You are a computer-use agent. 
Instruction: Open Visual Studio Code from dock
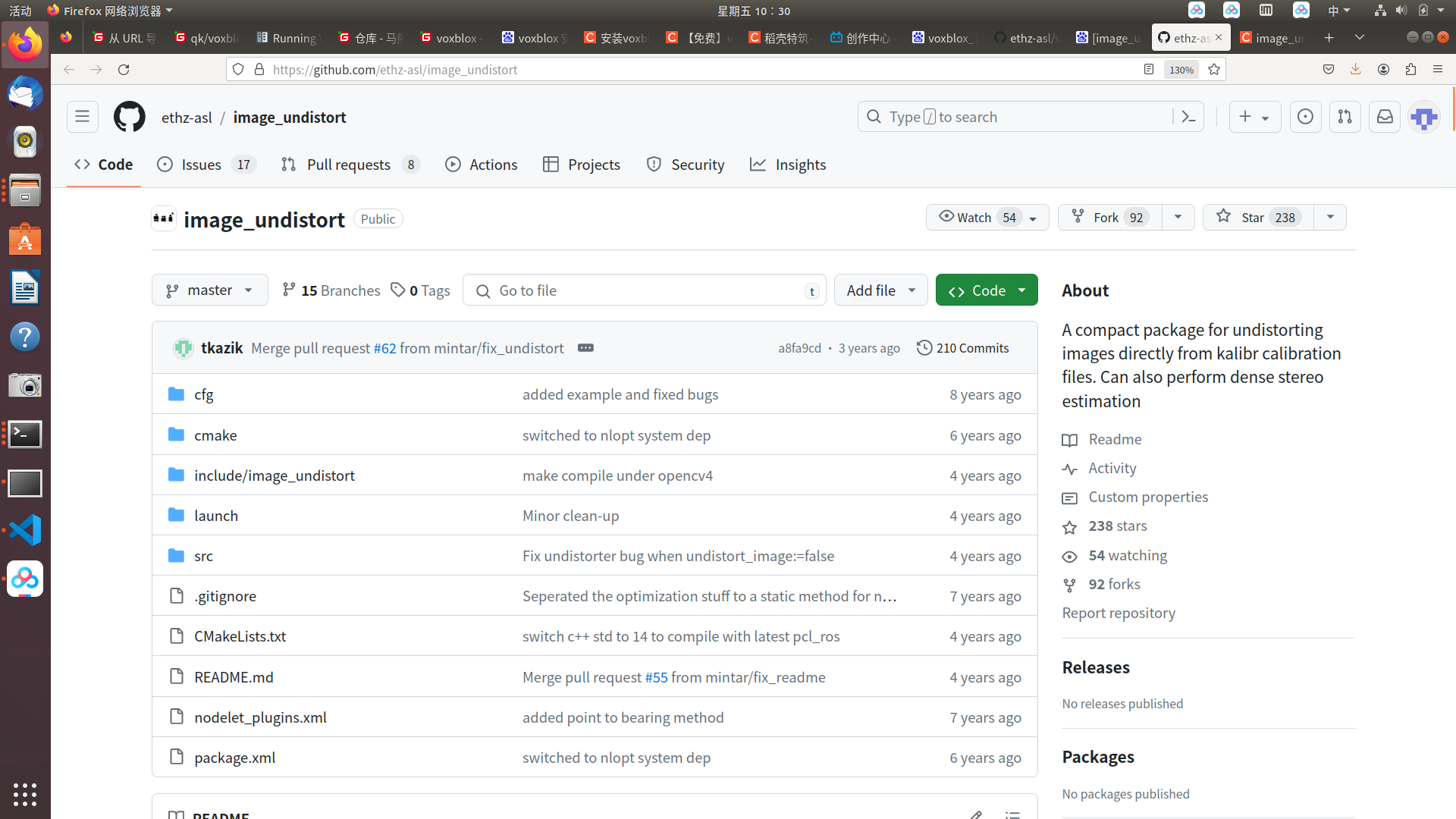[x=25, y=531]
